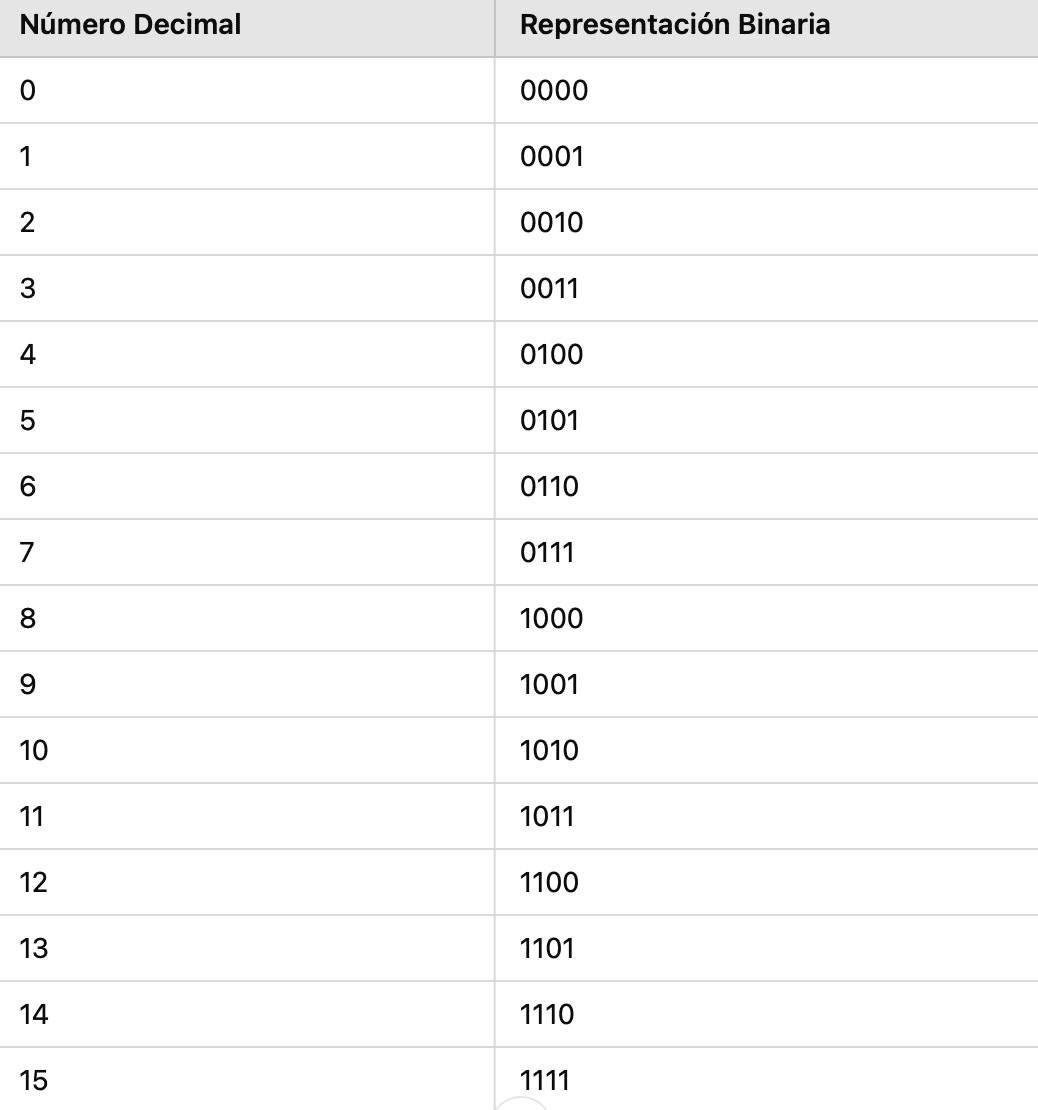Select the decimal number 5 cell
Image resolution: width=1038 pixels, height=1110 pixels.
pos(28,421)
